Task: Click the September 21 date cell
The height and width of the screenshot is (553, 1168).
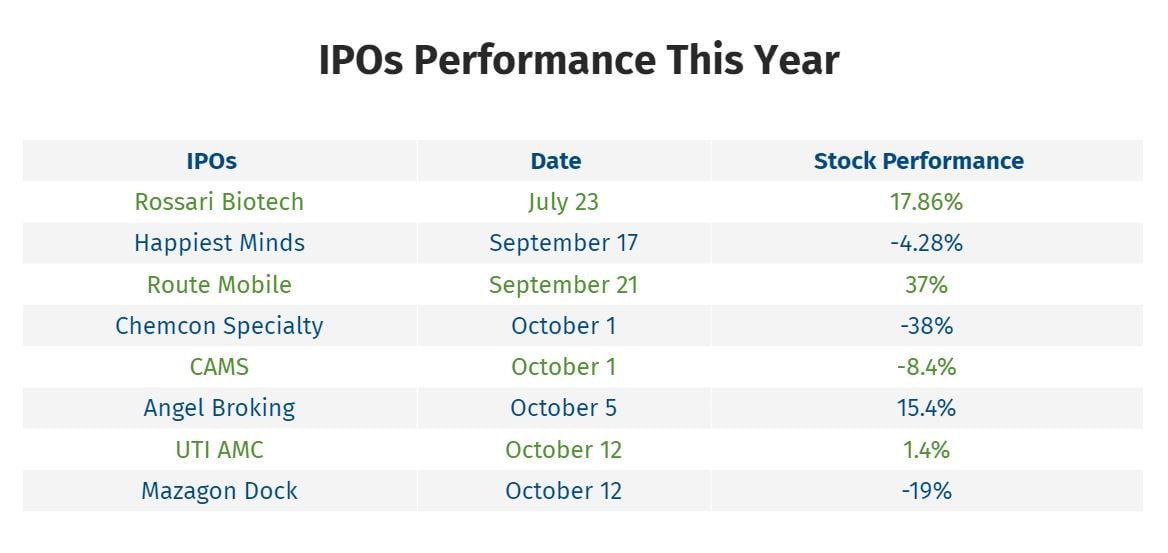Action: click(x=563, y=284)
